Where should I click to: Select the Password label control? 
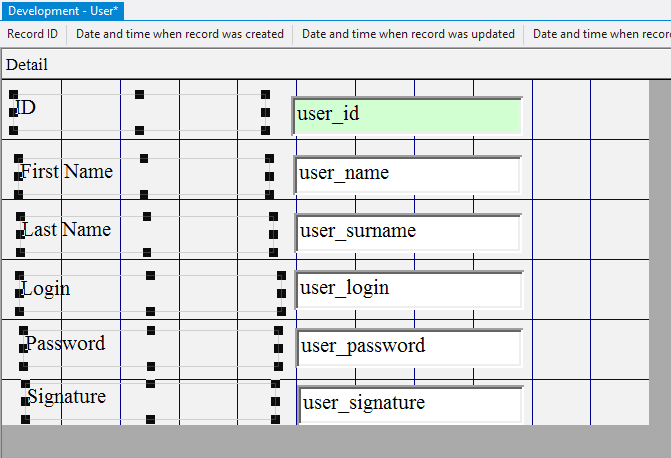tap(65, 343)
